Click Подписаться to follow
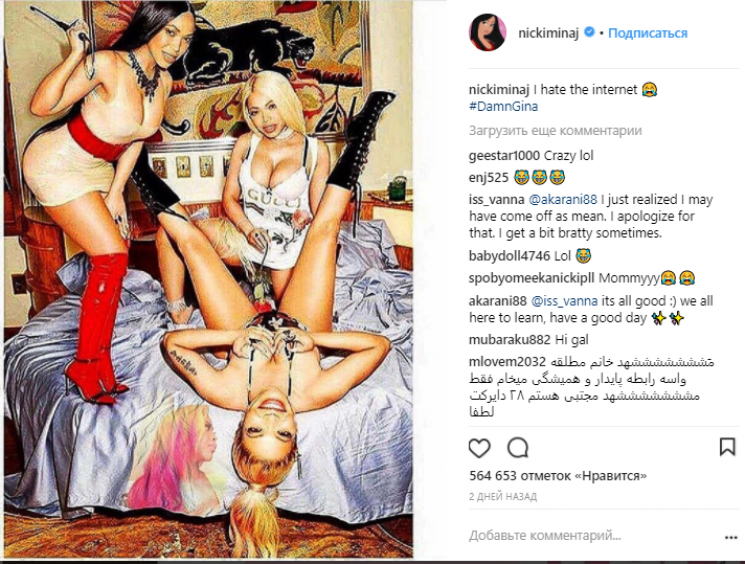The image size is (745, 564). 648,33
